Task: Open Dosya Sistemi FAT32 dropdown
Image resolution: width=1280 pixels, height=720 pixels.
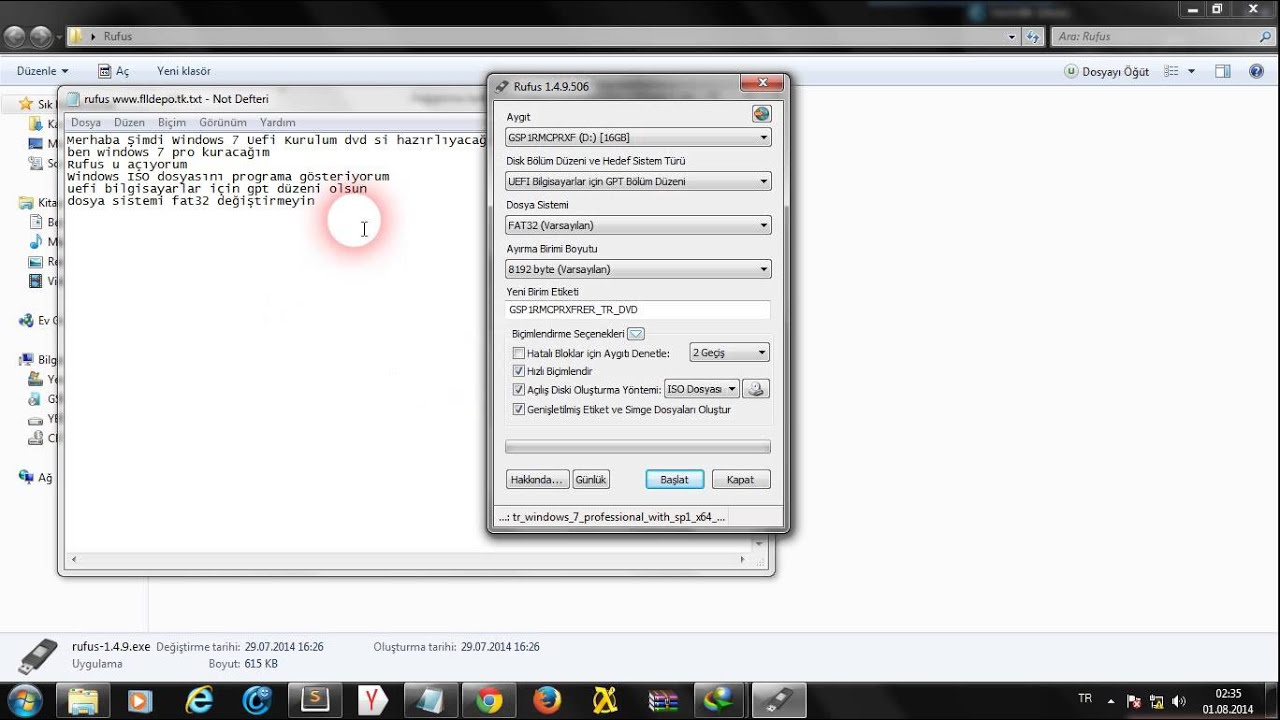Action: click(x=638, y=225)
